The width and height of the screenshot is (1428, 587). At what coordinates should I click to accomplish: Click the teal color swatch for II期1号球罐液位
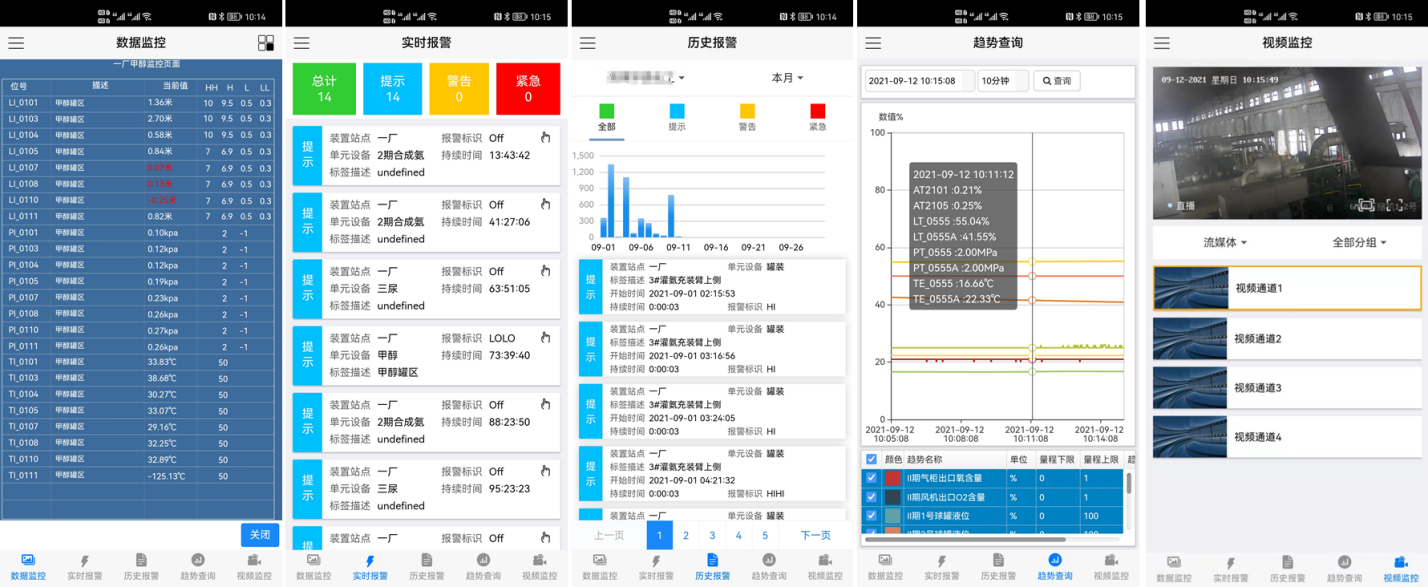coord(893,516)
